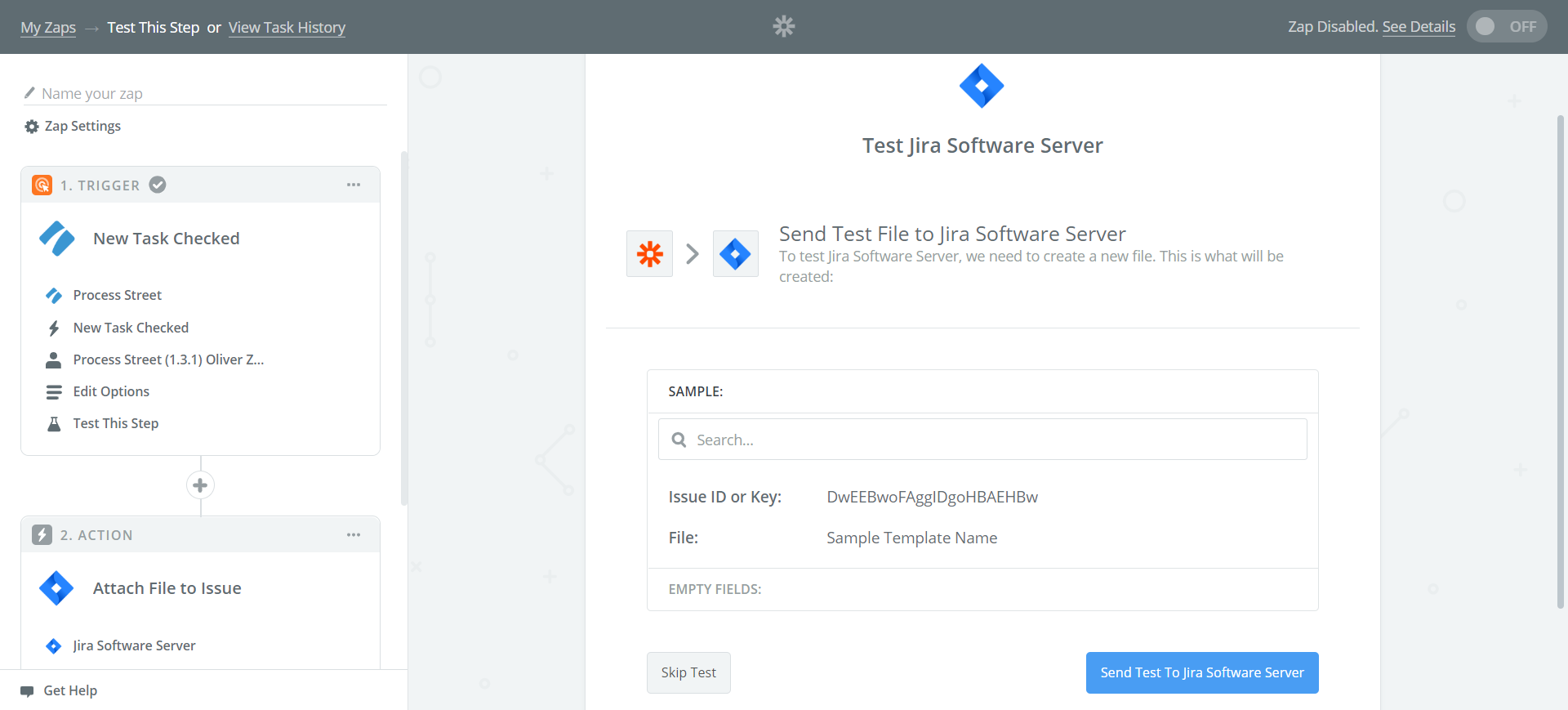Toggle the Zap ON/OFF switch

tap(1507, 27)
